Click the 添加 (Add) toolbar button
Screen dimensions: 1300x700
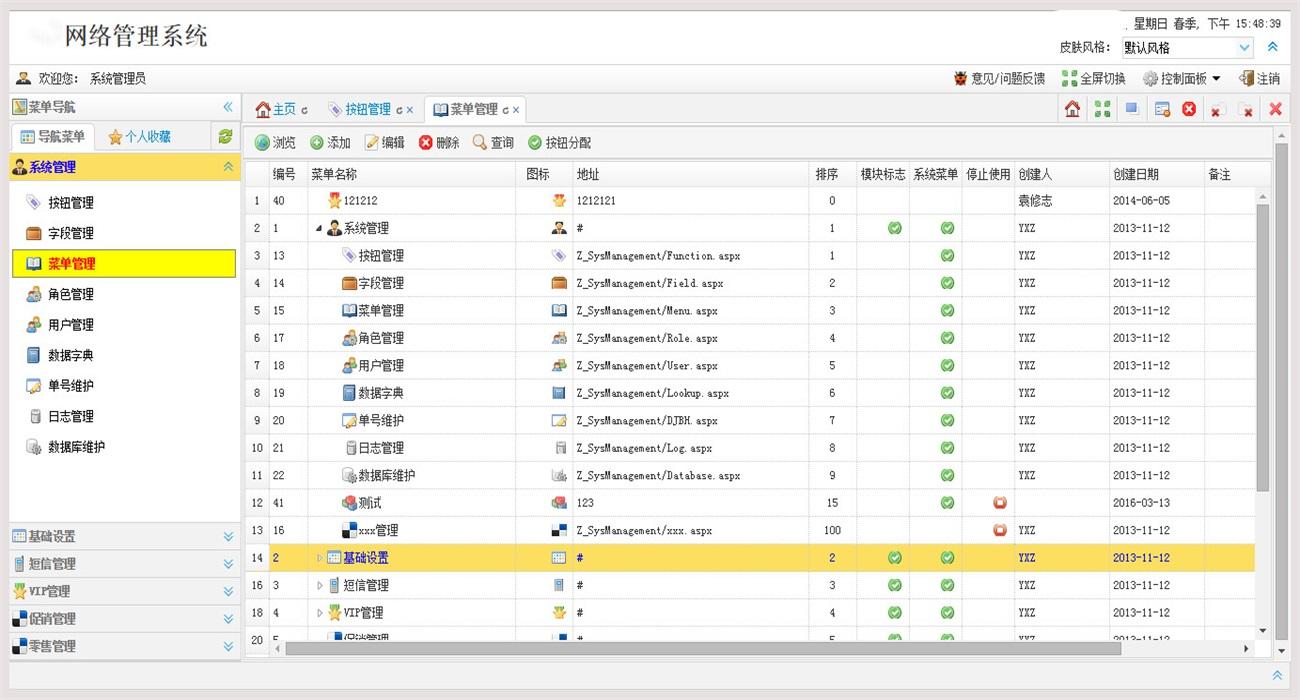(x=330, y=143)
